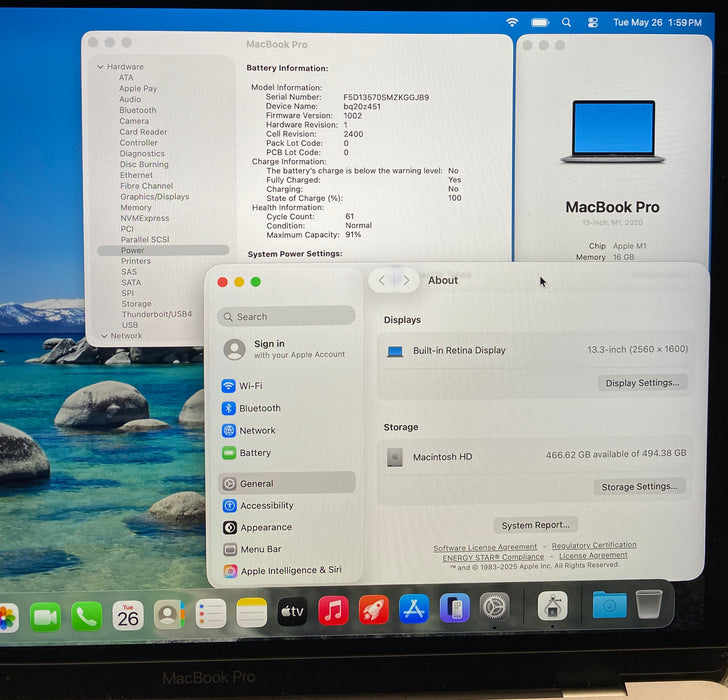
Task: Open System Information icon in the Dock
Action: click(x=552, y=605)
